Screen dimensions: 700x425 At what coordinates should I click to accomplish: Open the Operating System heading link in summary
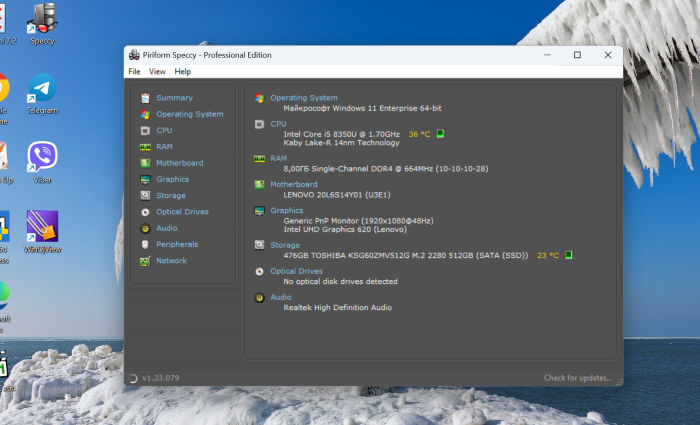pyautogui.click(x=304, y=98)
